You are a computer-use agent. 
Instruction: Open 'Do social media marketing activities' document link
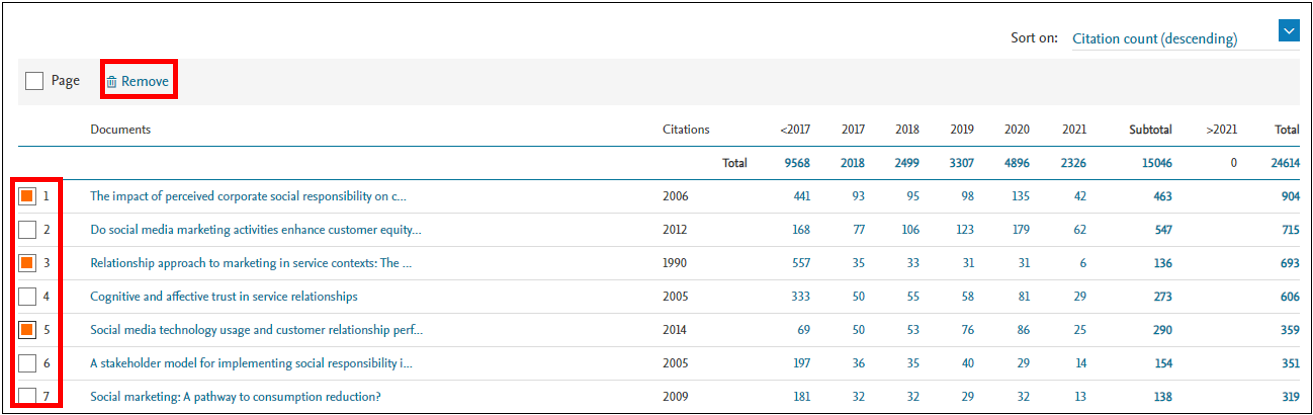point(255,230)
